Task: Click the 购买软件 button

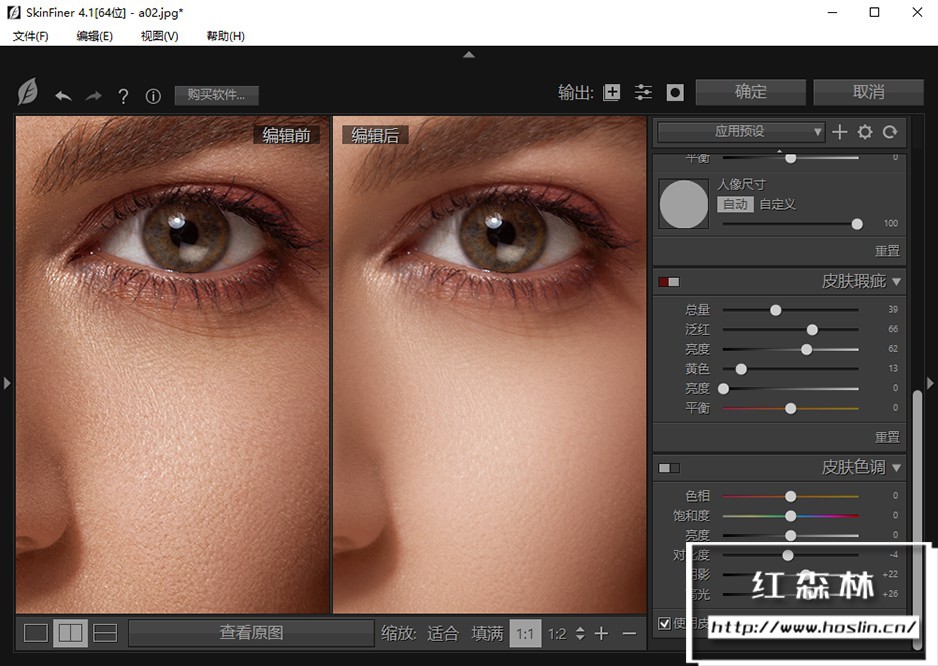Action: (216, 95)
